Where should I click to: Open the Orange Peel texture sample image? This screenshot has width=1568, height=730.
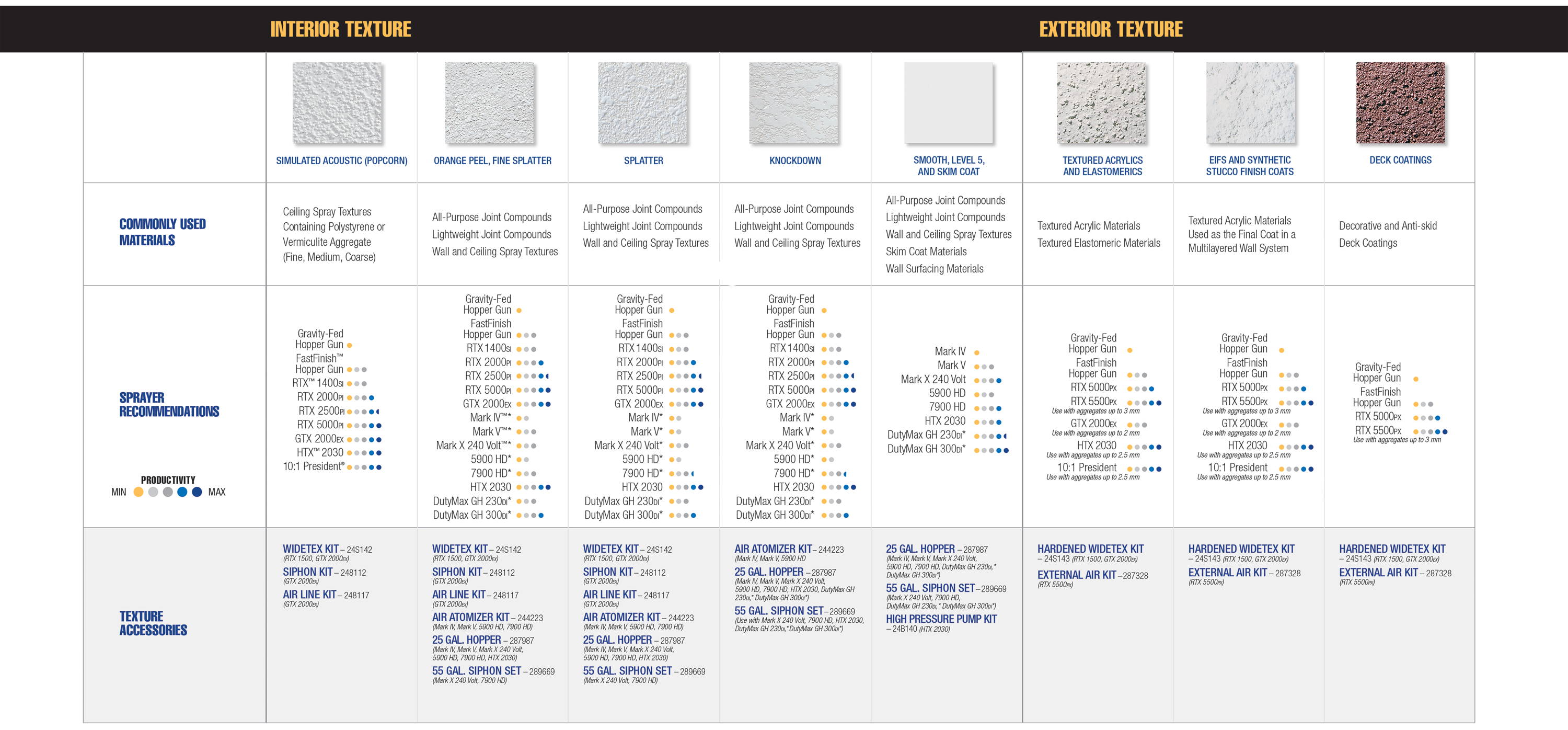point(489,103)
